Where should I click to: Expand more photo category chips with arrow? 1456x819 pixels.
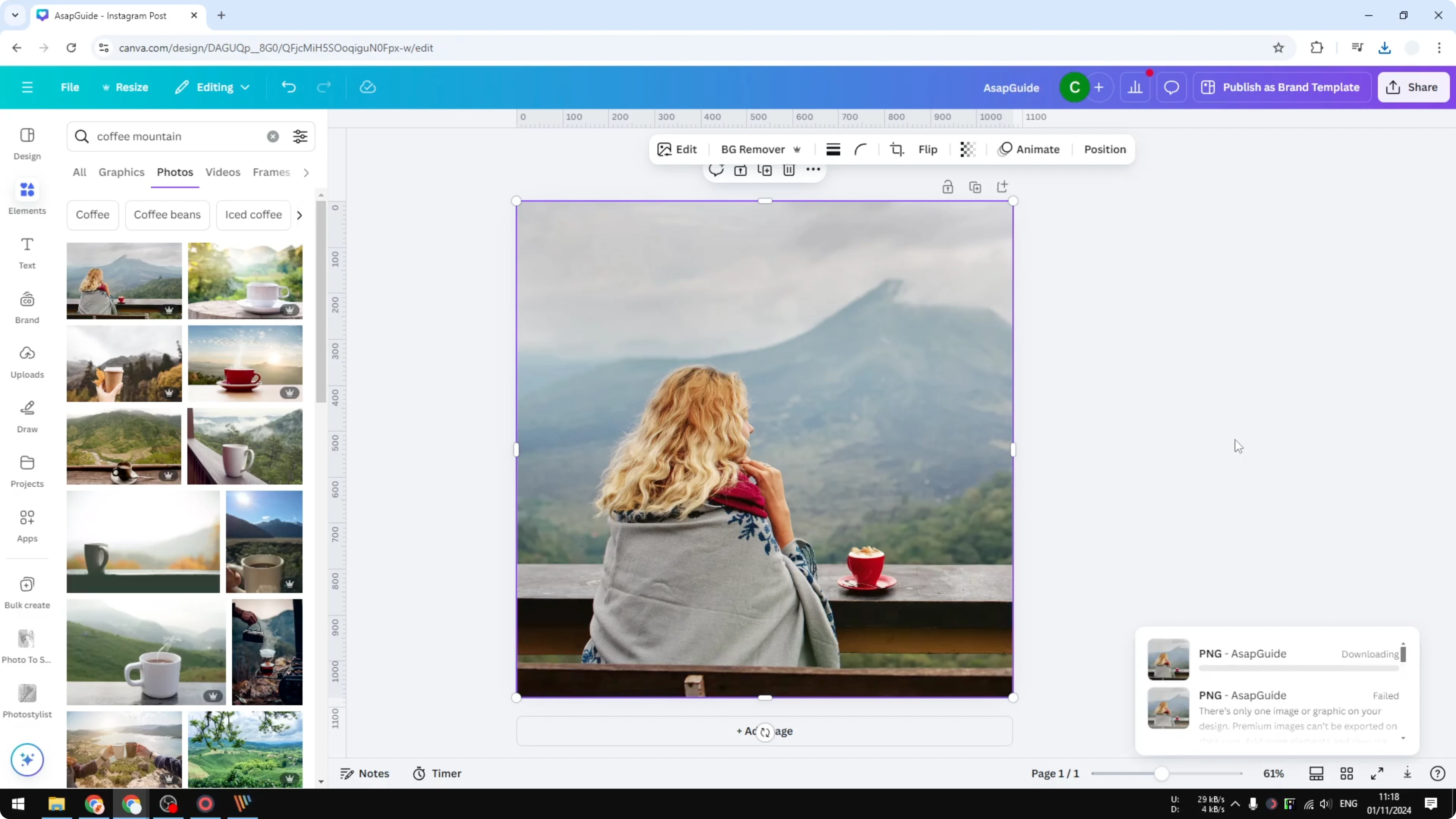coord(300,215)
